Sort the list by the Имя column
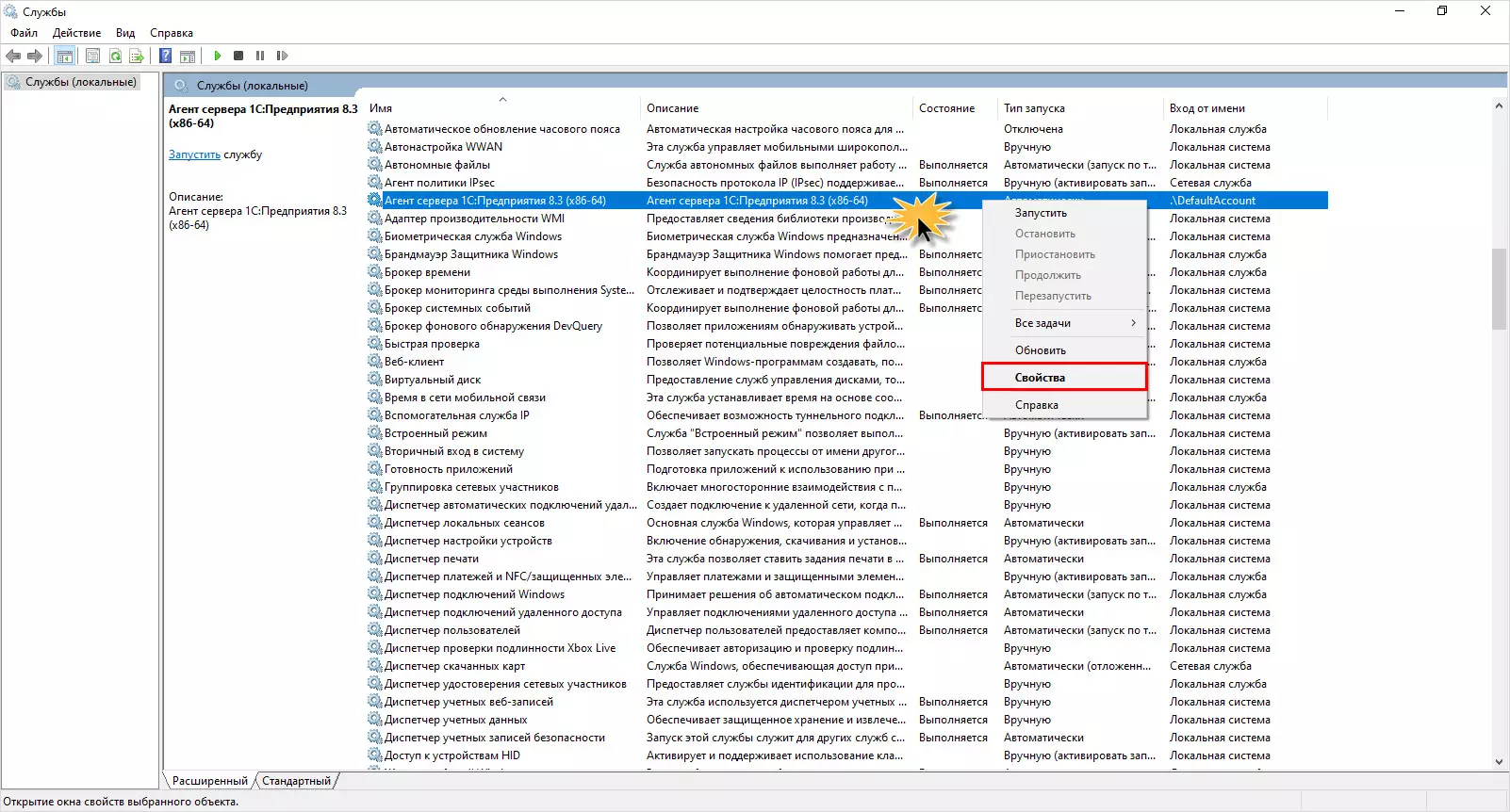This screenshot has width=1510, height=812. point(502,108)
